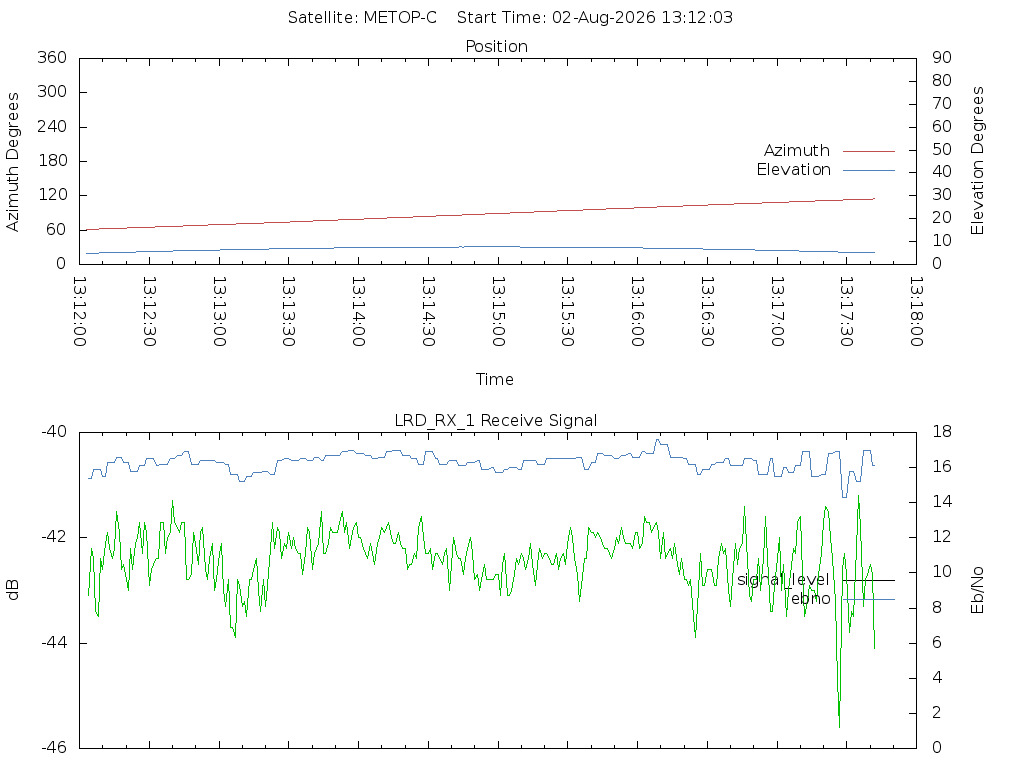Click the 70 elevation axis value
The image size is (1024, 768).
click(x=942, y=103)
